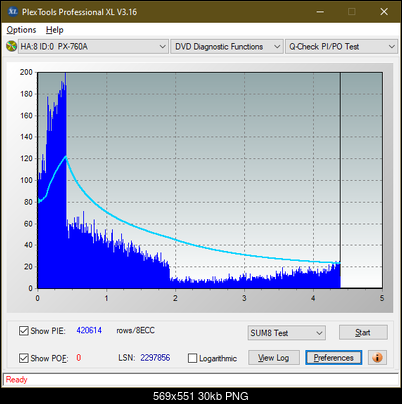Toggle the Show POF checkbox
The height and width of the screenshot is (404, 402).
pyautogui.click(x=23, y=358)
